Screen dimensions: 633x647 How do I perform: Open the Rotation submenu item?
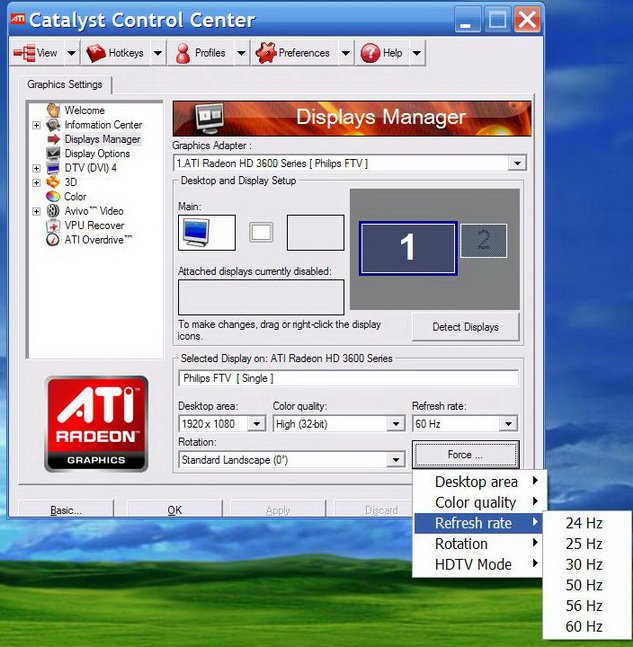click(x=479, y=543)
